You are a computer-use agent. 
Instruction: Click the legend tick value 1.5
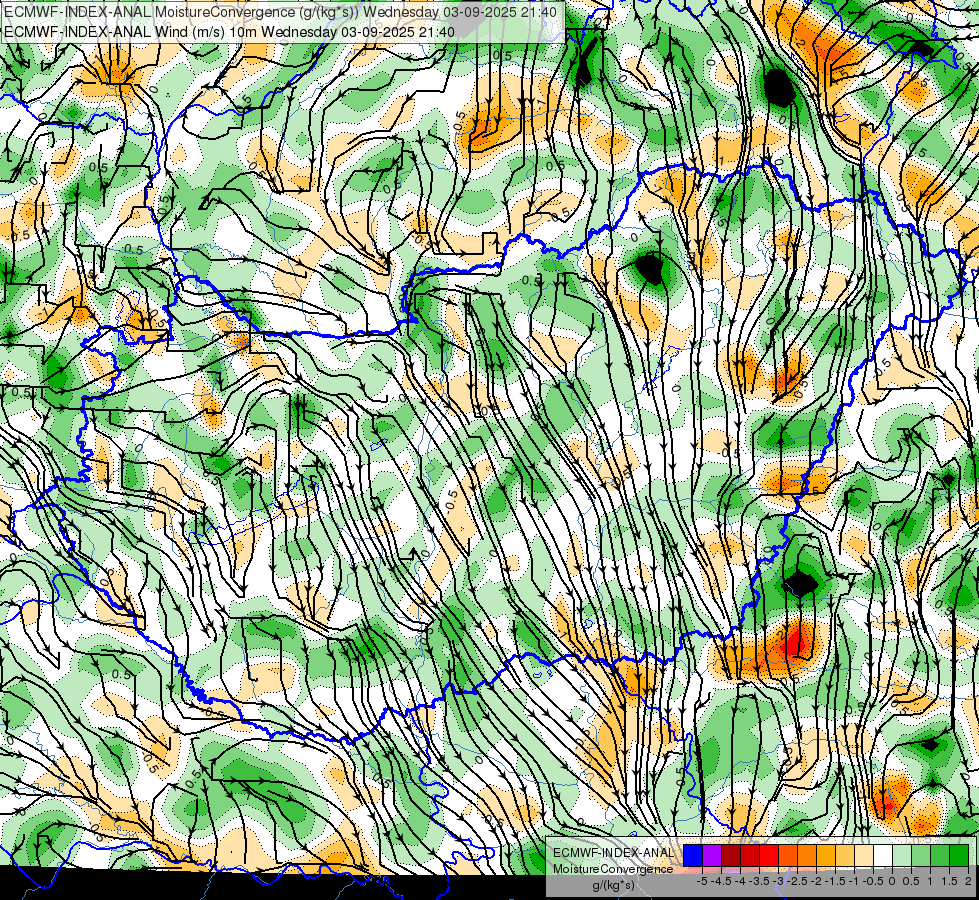(949, 881)
